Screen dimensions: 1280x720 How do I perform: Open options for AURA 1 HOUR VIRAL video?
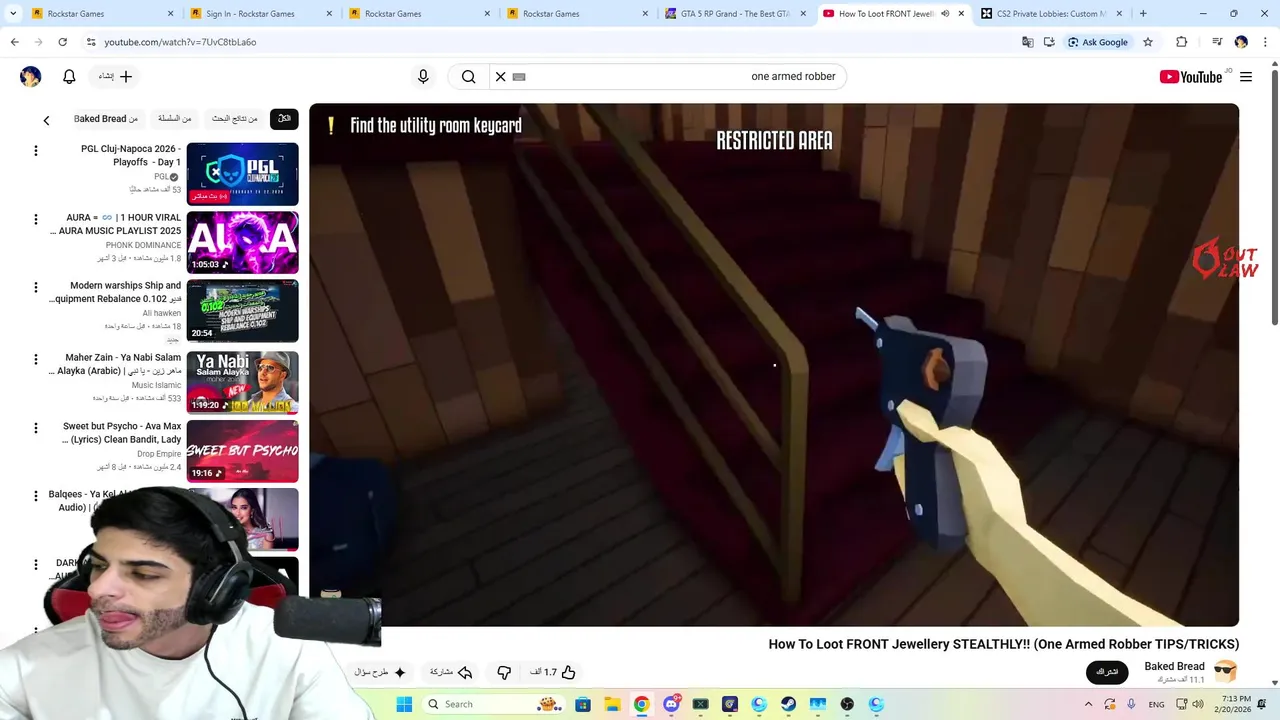pyautogui.click(x=36, y=219)
